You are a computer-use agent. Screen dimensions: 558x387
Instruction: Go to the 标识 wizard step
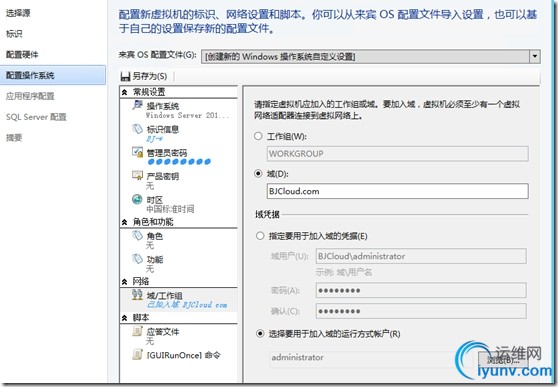point(14,34)
